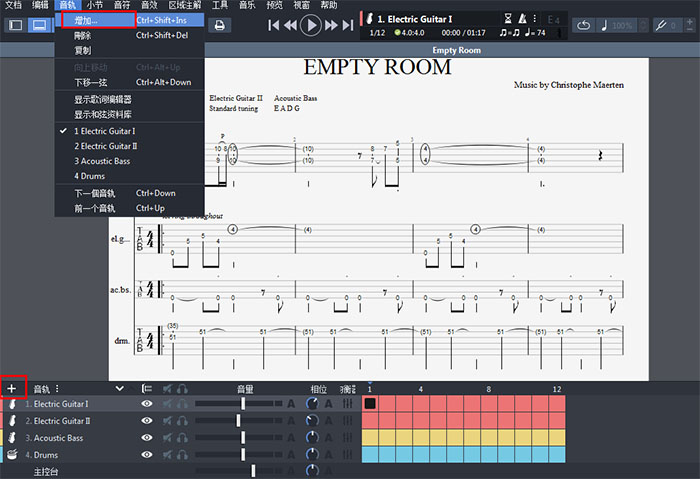Solo the Electric Guitar I track with headphones
This screenshot has height=479, width=700.
[x=182, y=404]
